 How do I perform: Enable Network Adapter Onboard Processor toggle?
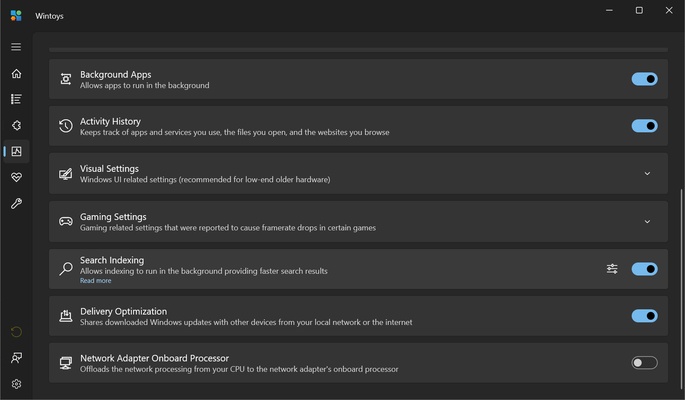point(644,362)
